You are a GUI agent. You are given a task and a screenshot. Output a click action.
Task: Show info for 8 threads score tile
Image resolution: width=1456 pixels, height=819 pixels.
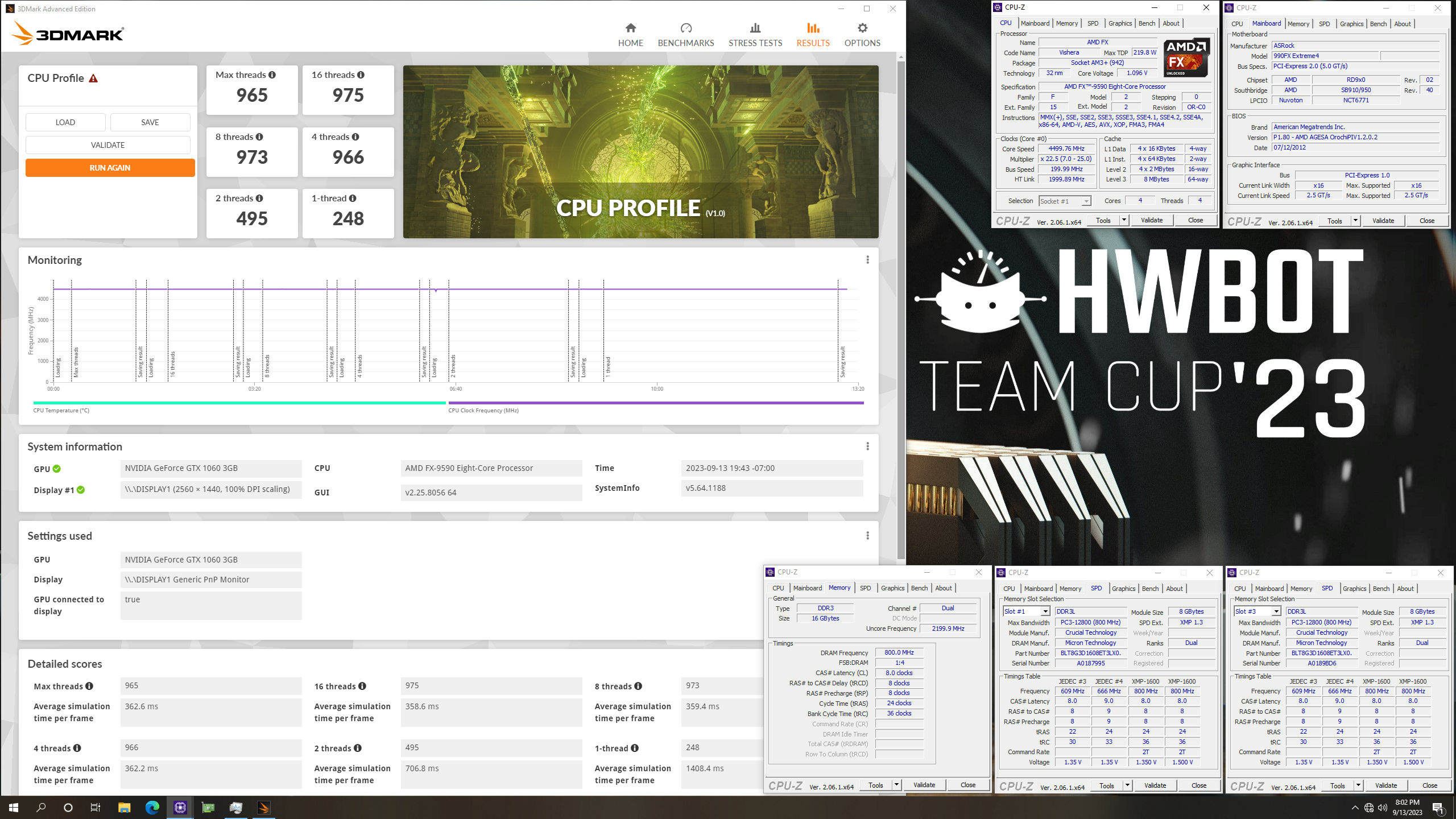259,137
